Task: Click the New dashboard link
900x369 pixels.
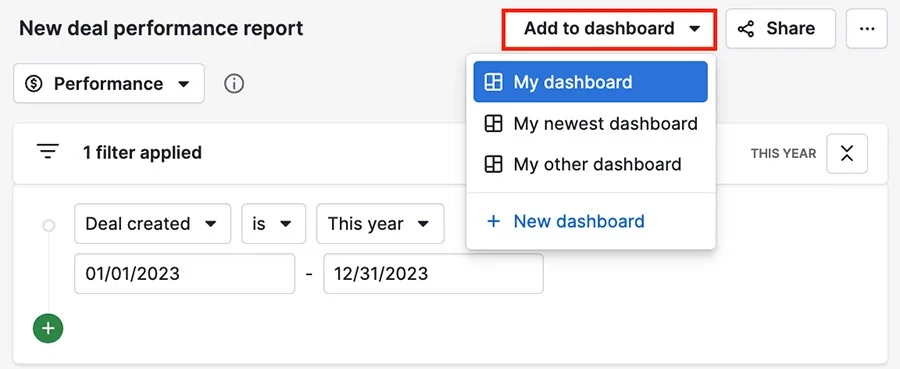Action: click(x=579, y=222)
